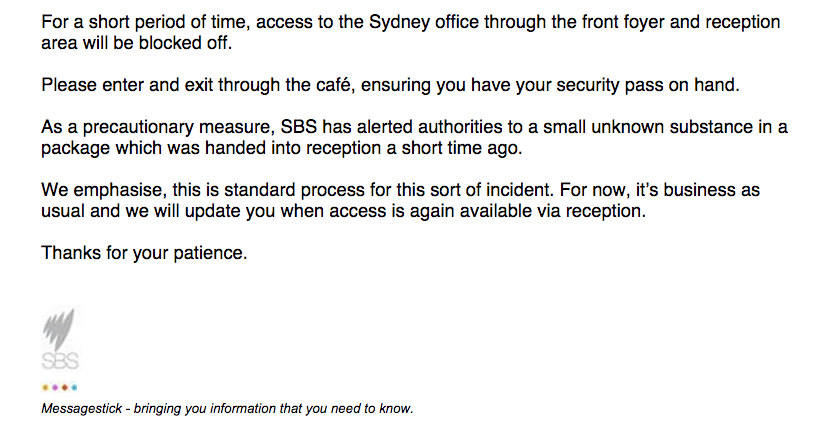The width and height of the screenshot is (831, 437).
Task: Click the words "We emphasise"
Action: tap(103, 190)
